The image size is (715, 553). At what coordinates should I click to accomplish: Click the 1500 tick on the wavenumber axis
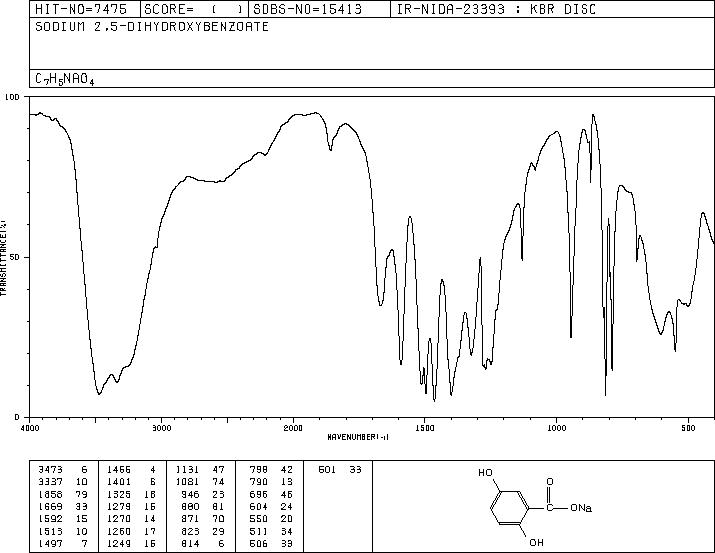point(425,428)
